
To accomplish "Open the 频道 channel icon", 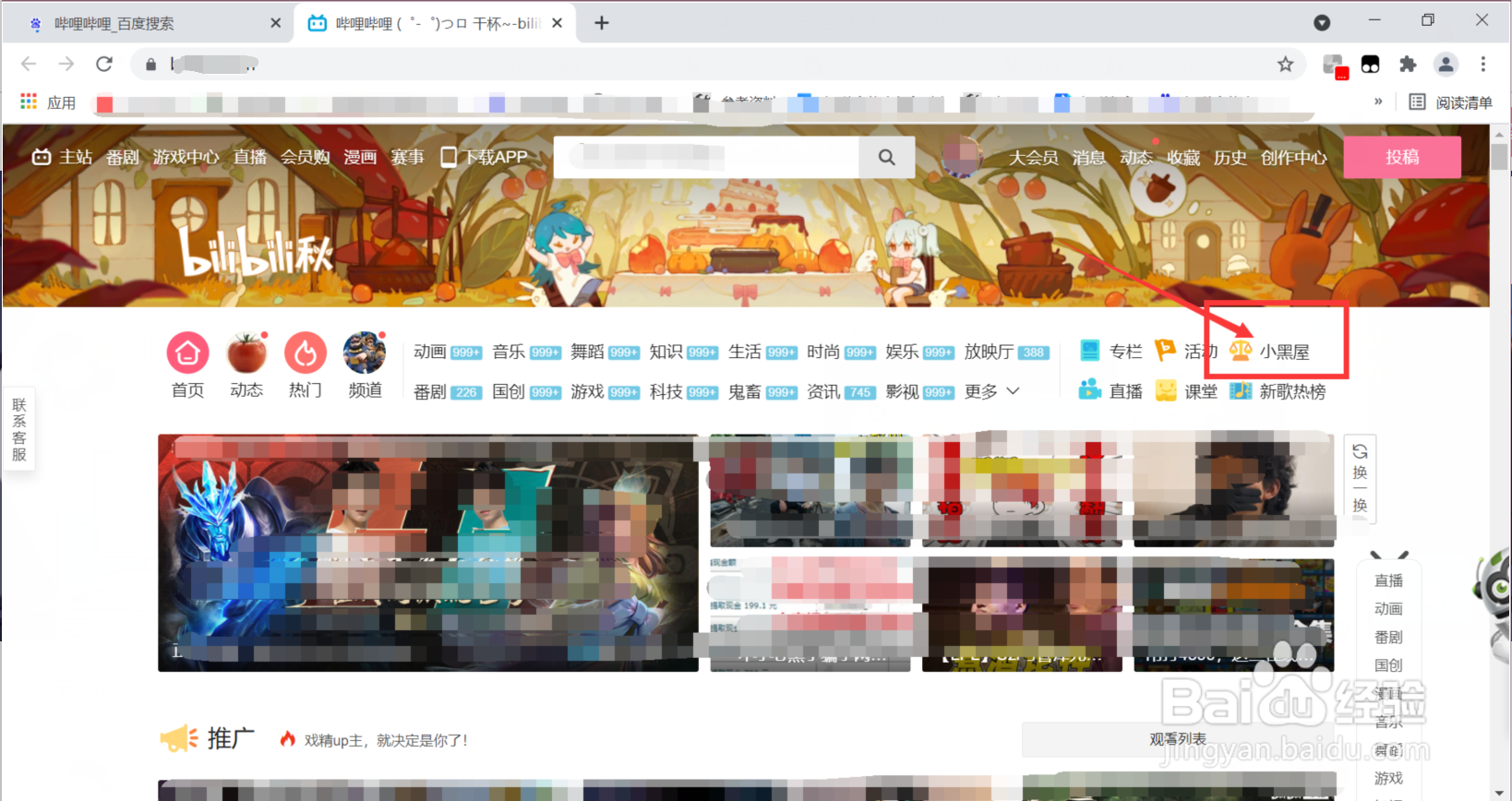I will click(365, 353).
